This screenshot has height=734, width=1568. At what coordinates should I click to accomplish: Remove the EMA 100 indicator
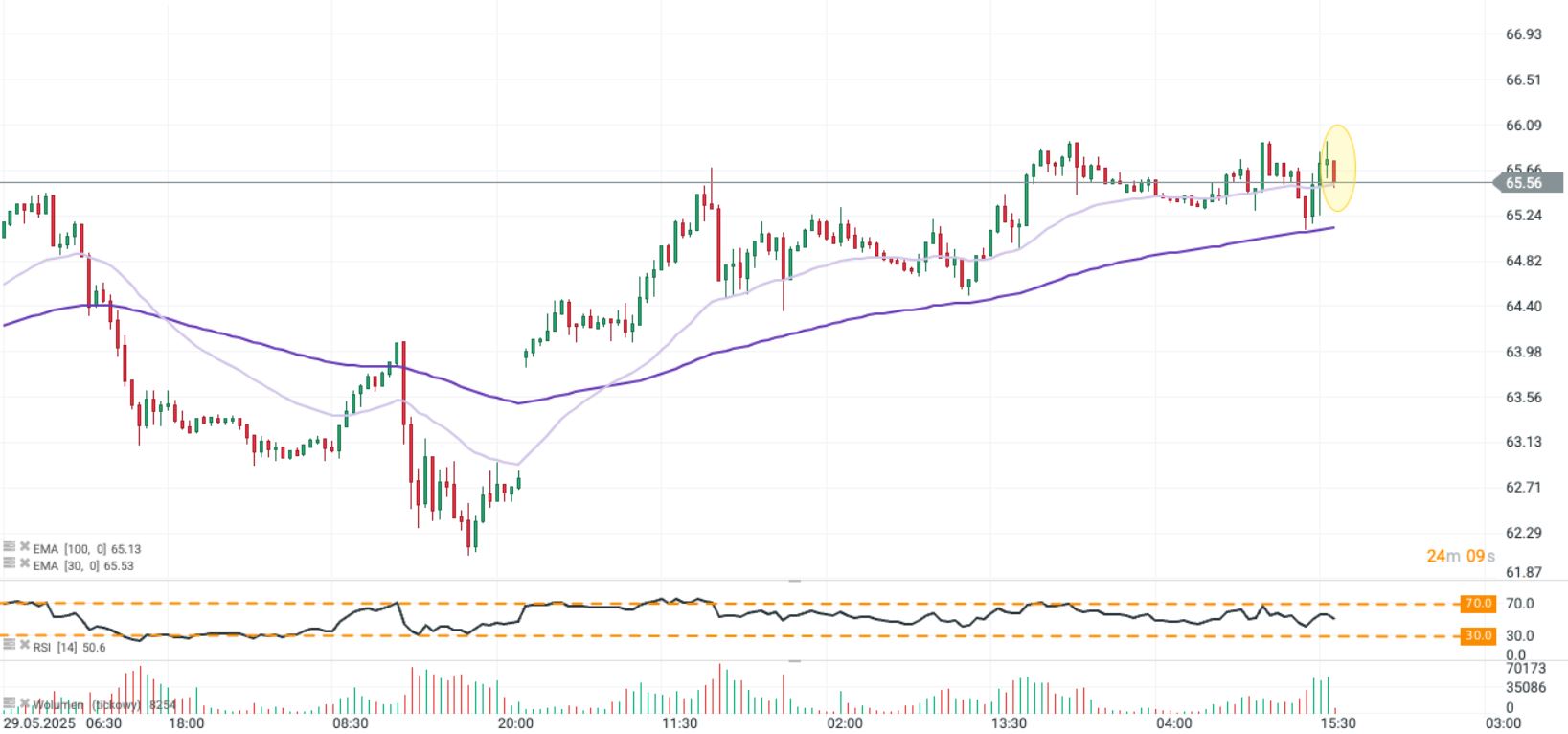[x=24, y=548]
